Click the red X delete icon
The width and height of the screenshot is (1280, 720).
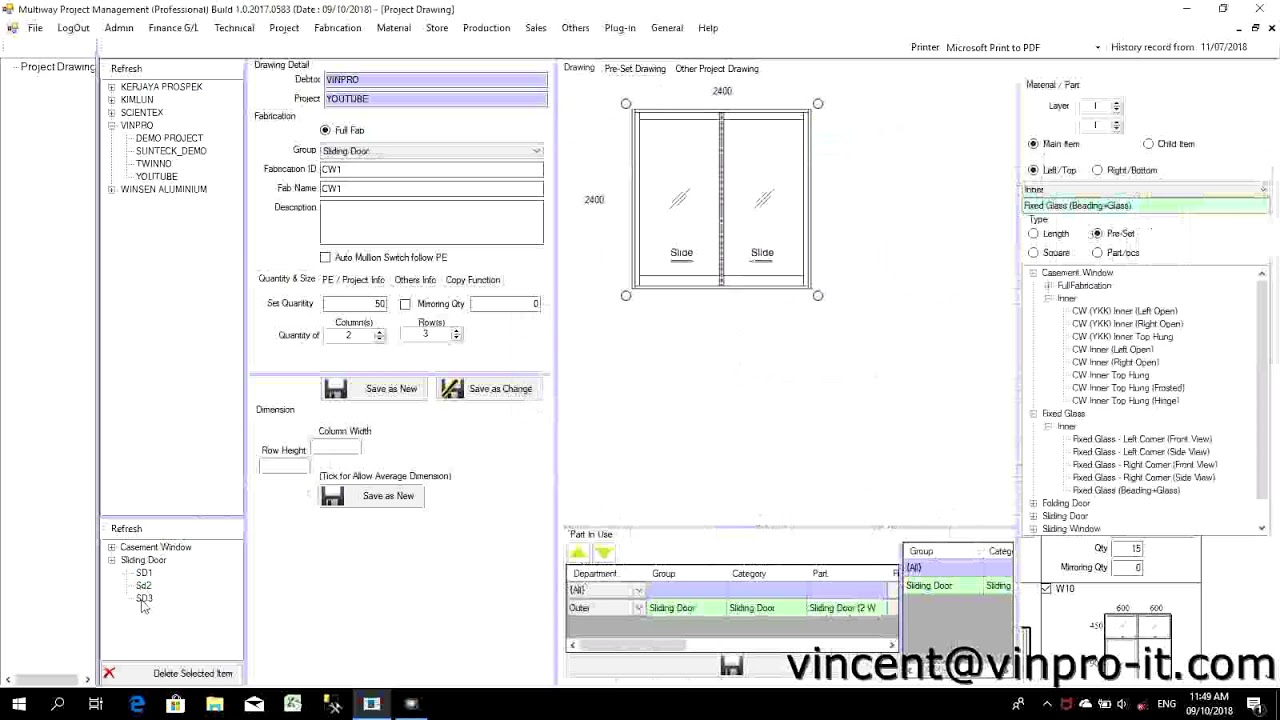[109, 673]
